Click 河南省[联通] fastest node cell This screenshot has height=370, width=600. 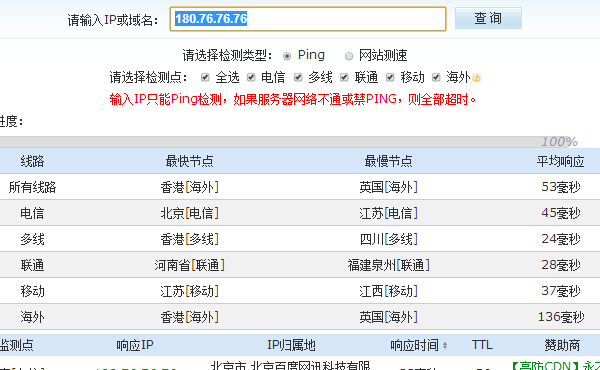[x=189, y=265]
